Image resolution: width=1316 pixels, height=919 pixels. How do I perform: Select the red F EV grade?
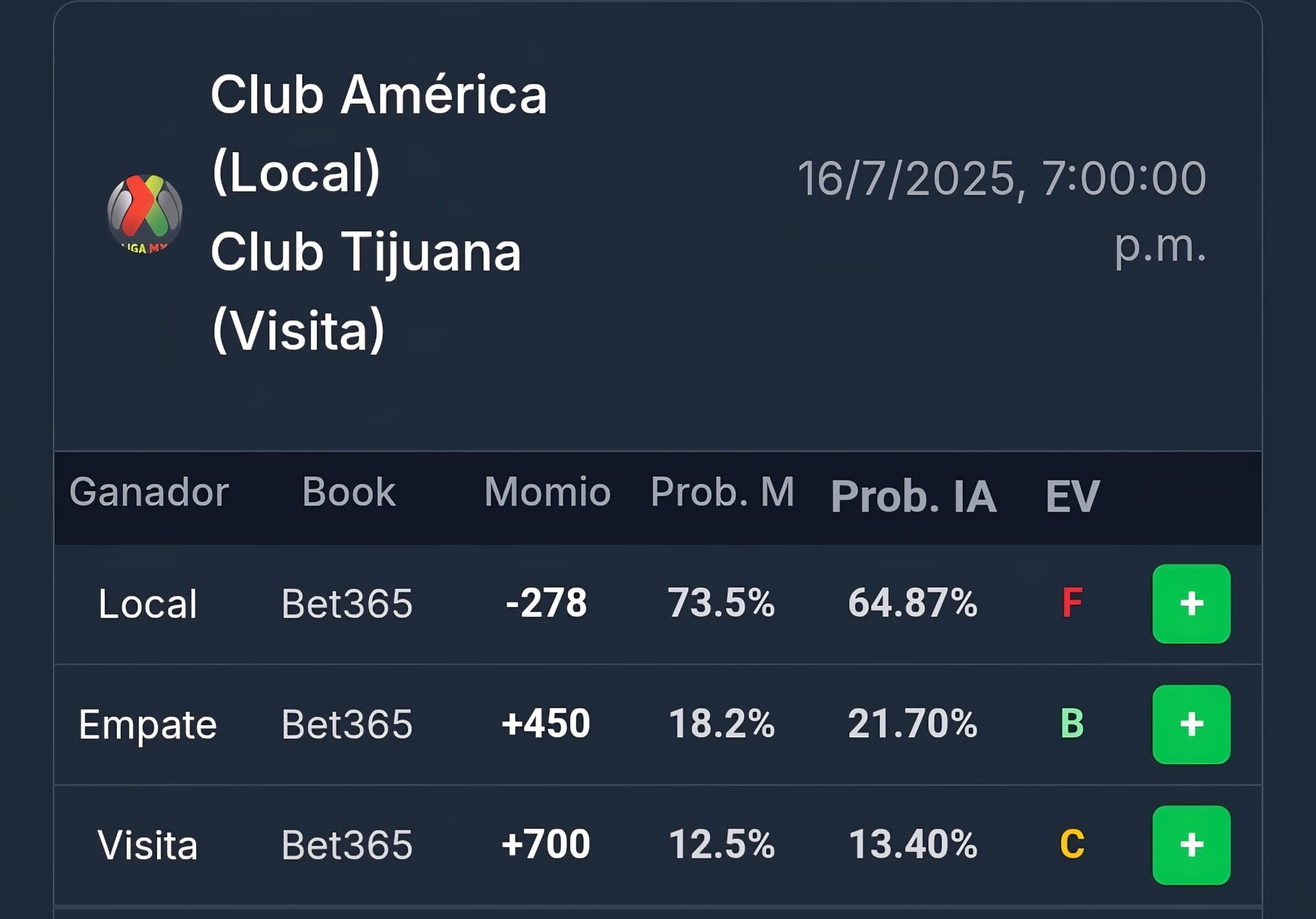(x=1072, y=602)
